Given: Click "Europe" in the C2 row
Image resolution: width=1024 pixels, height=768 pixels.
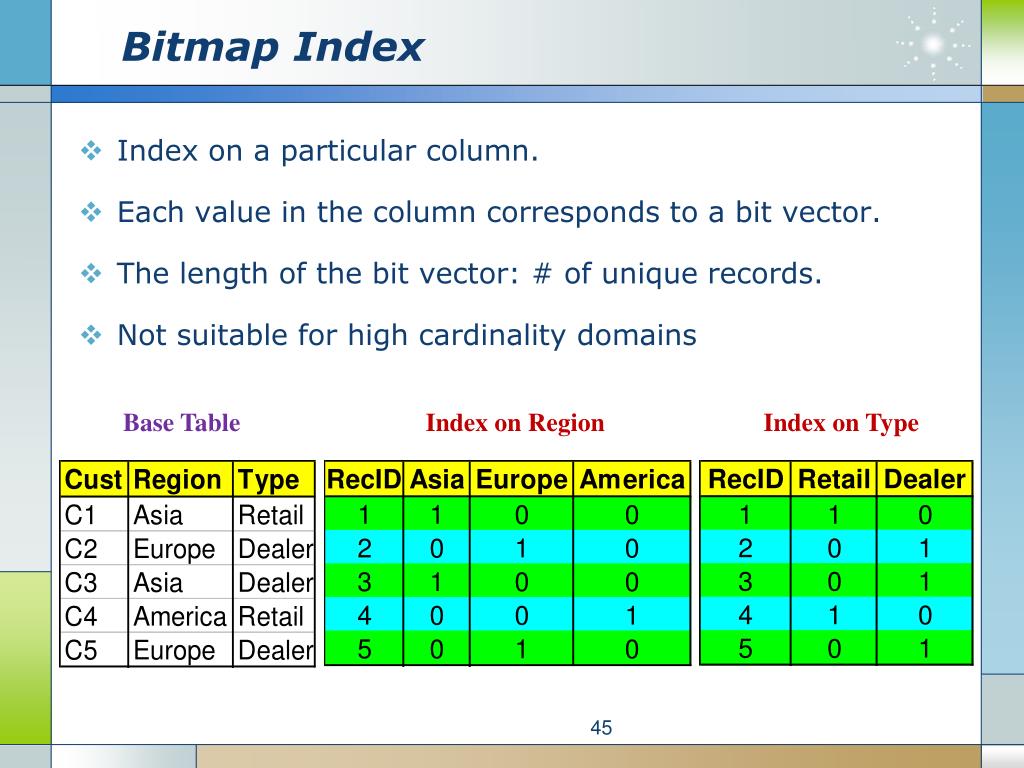Looking at the screenshot, I should coord(180,549).
